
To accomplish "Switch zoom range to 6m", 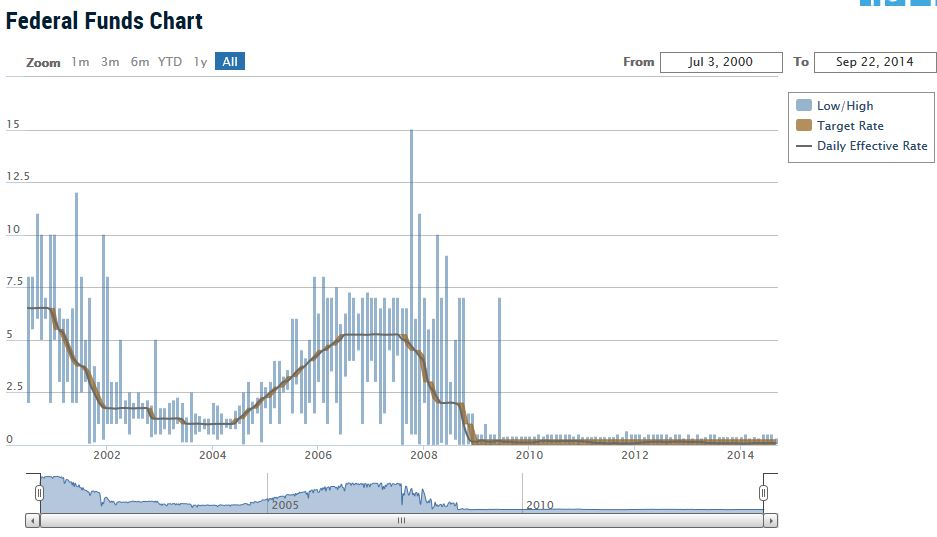I will coord(140,62).
